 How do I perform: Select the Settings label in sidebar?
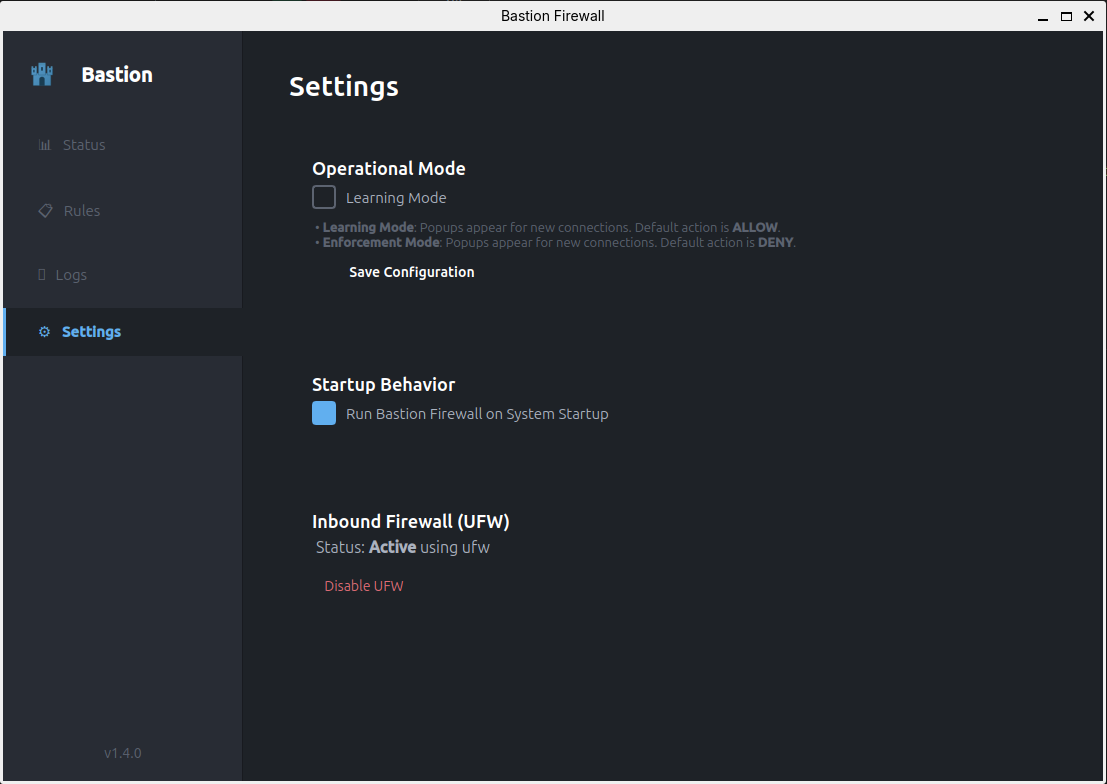[91, 332]
